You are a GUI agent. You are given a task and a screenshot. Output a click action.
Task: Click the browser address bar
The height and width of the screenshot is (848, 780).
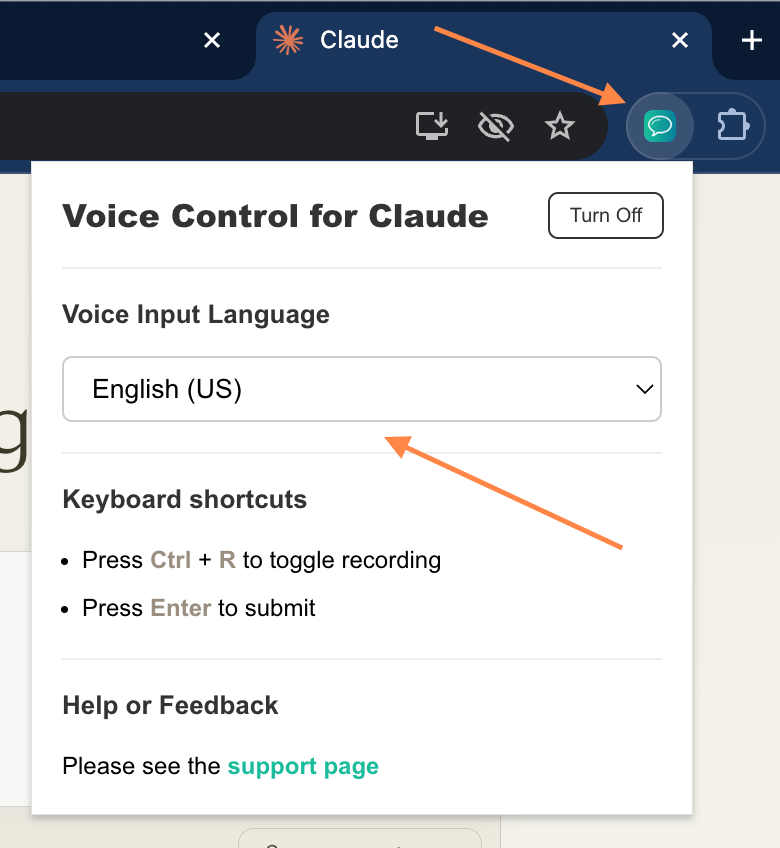(200, 126)
